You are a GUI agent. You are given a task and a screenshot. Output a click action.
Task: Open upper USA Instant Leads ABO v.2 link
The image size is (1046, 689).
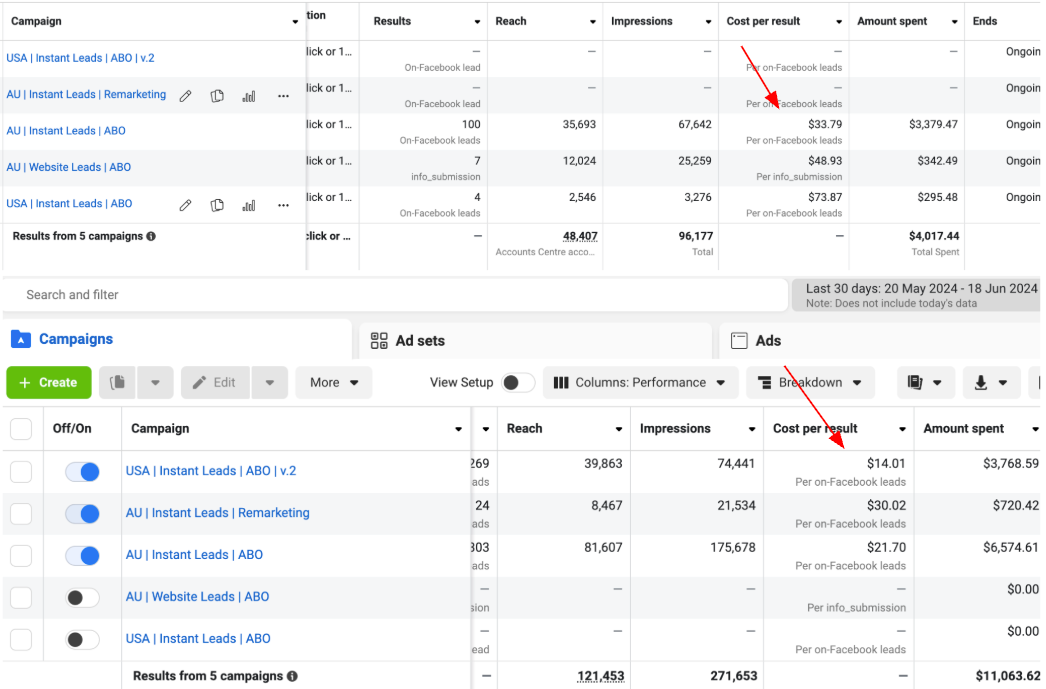(80, 58)
